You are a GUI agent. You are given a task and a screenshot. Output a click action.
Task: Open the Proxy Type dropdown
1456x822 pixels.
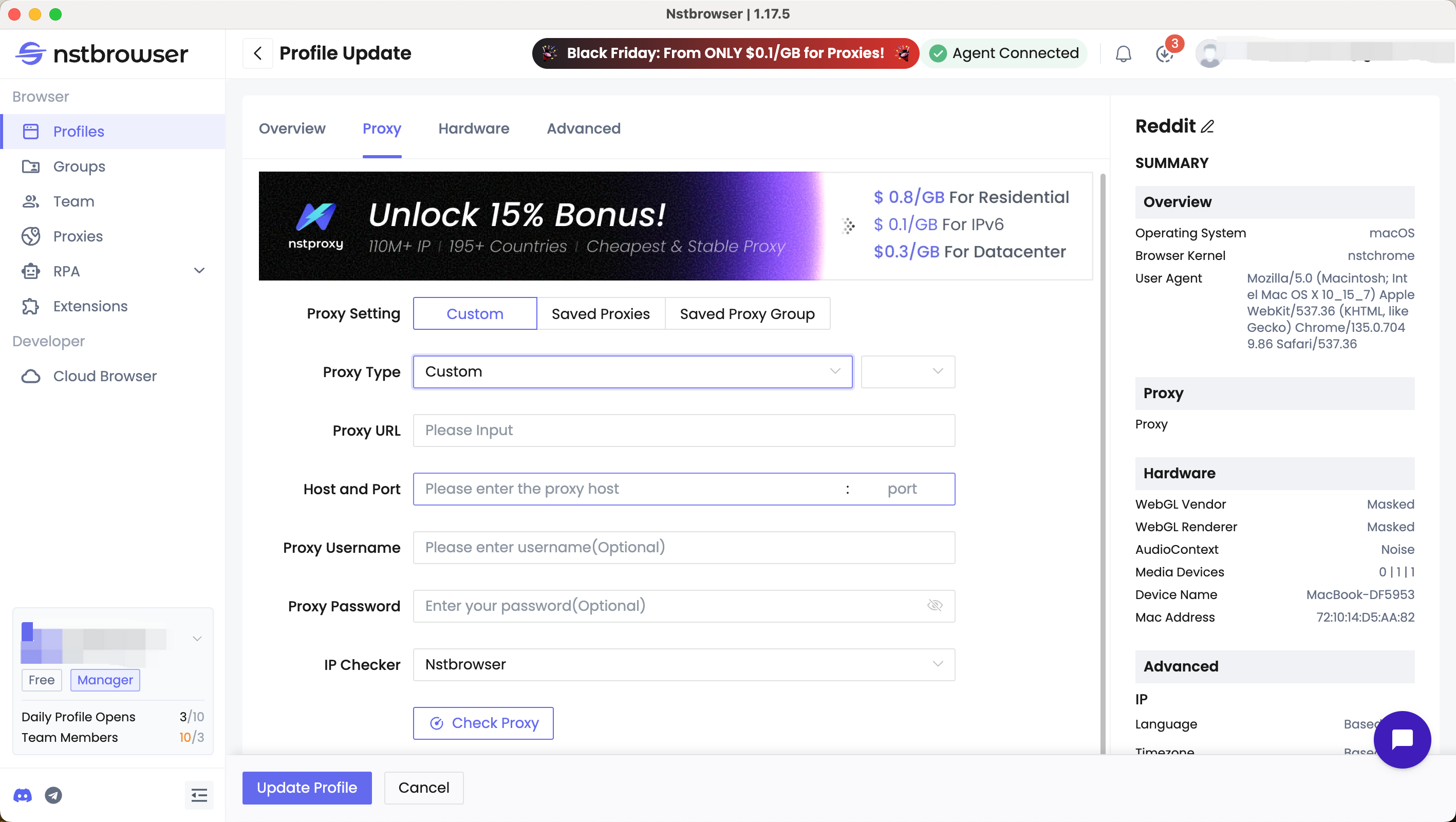coord(632,371)
